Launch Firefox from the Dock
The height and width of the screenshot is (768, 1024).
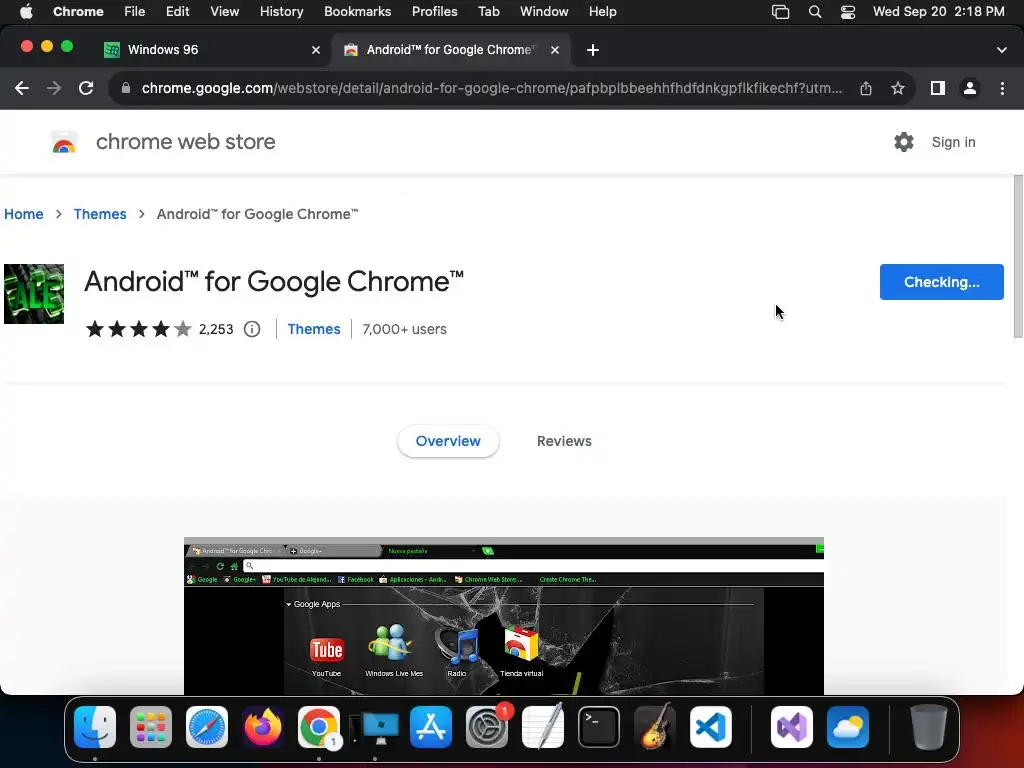click(x=263, y=727)
